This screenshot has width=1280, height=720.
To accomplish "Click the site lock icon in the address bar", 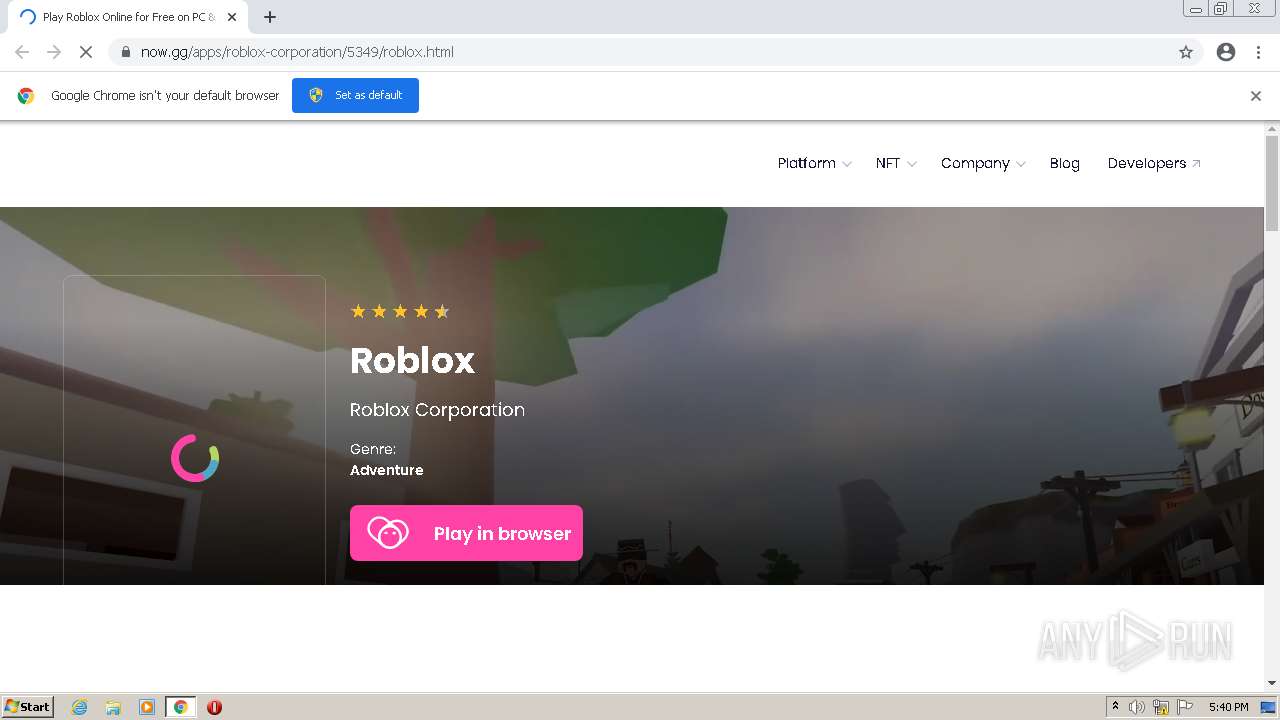I will [125, 52].
